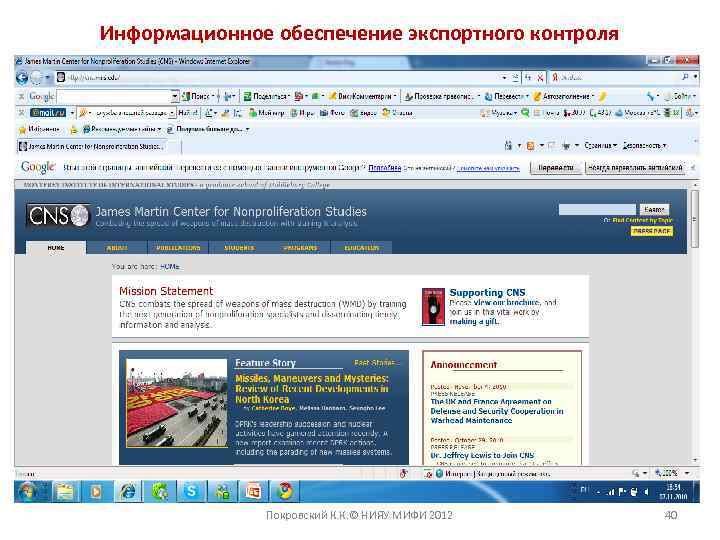Open the Windows Start button
The image size is (720, 540).
click(x=26, y=492)
